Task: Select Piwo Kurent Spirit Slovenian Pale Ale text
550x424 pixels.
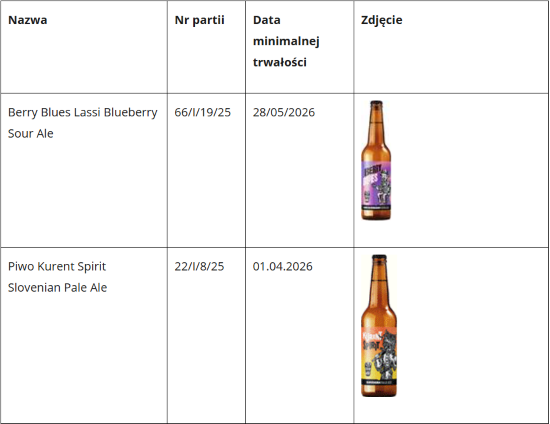Action: (58, 277)
